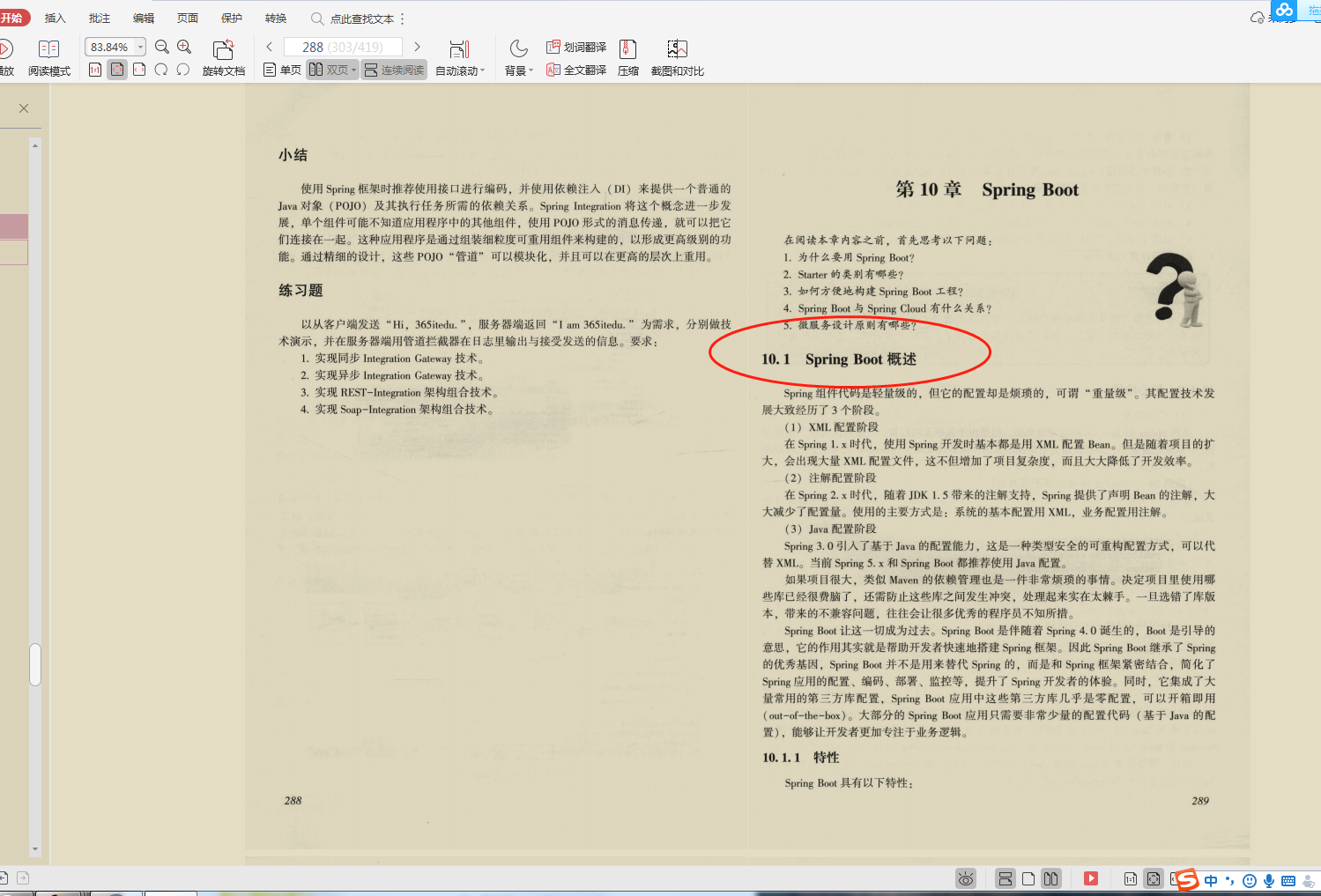Toggle Sogou punctuation mode icon

click(x=1230, y=880)
